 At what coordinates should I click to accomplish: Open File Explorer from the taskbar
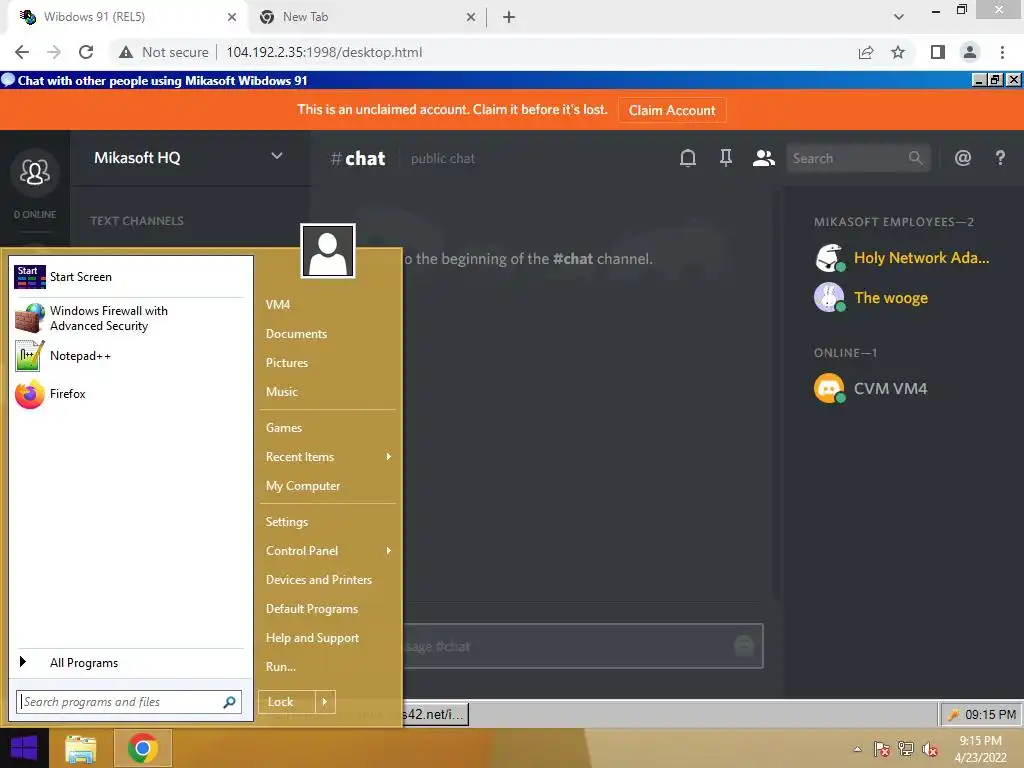(81, 748)
